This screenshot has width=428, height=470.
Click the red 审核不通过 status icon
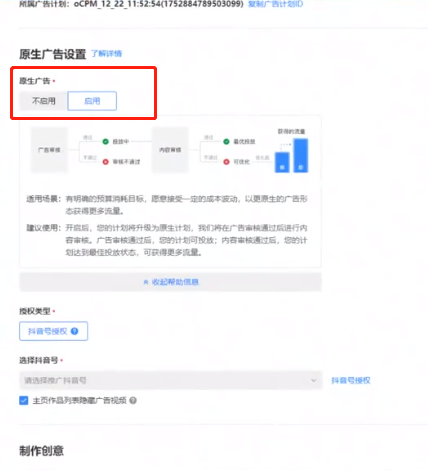tap(106, 162)
